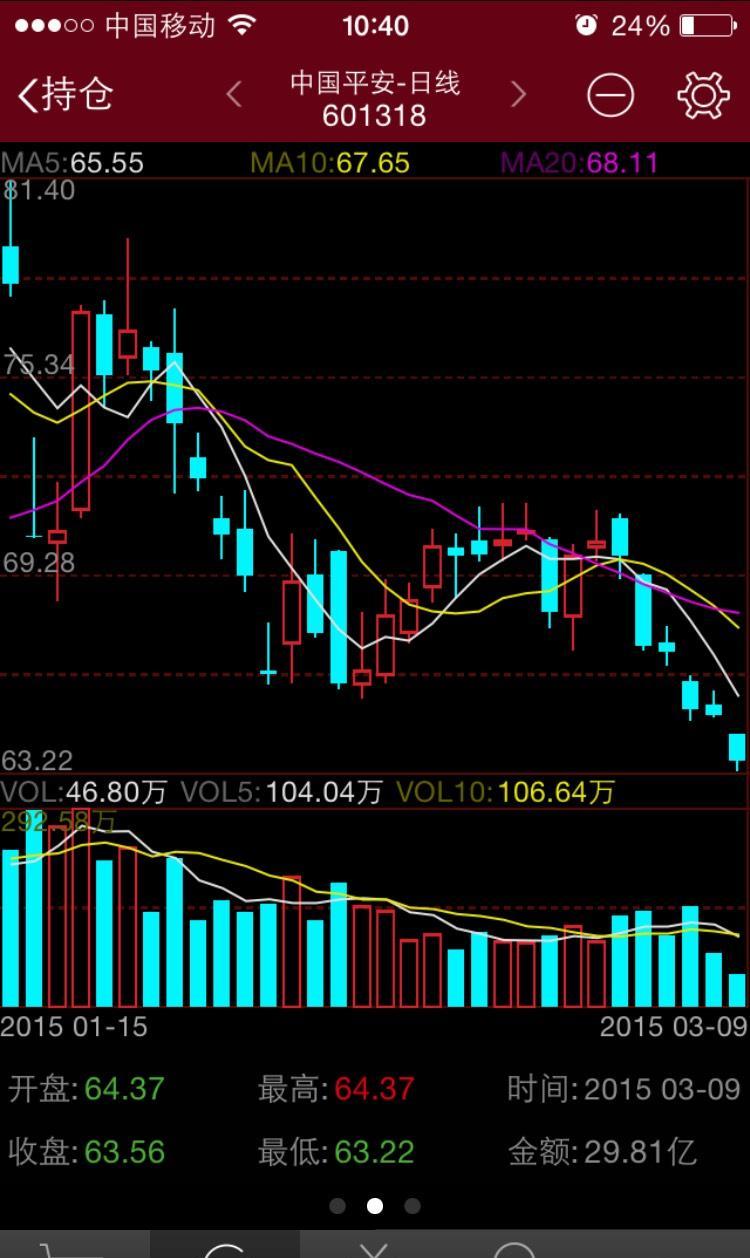
Task: Select stock code 601318
Action: [375, 116]
